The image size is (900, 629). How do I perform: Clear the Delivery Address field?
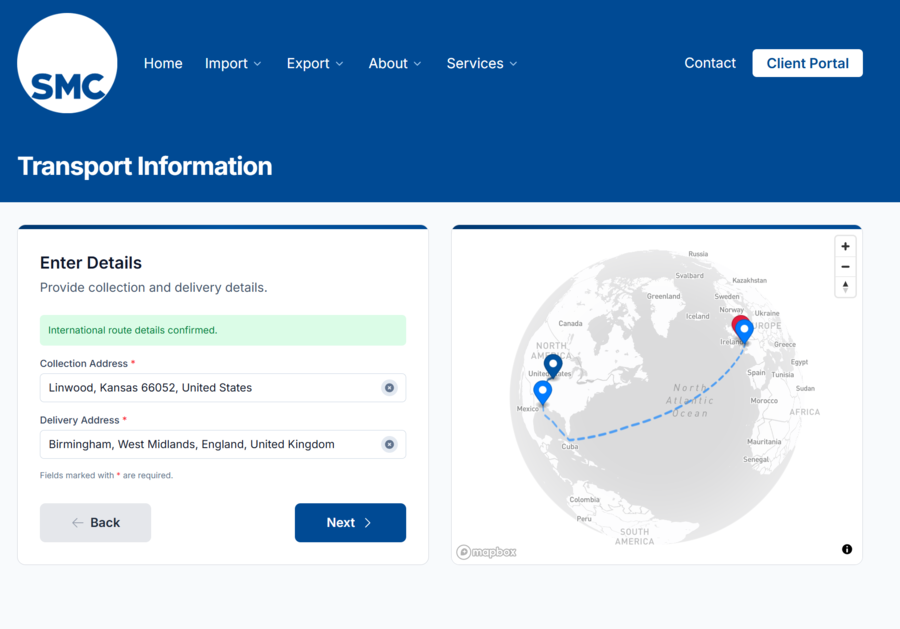click(x=389, y=444)
